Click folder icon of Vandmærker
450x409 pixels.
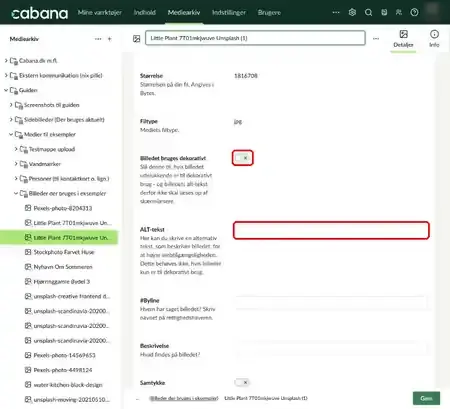click(x=24, y=164)
